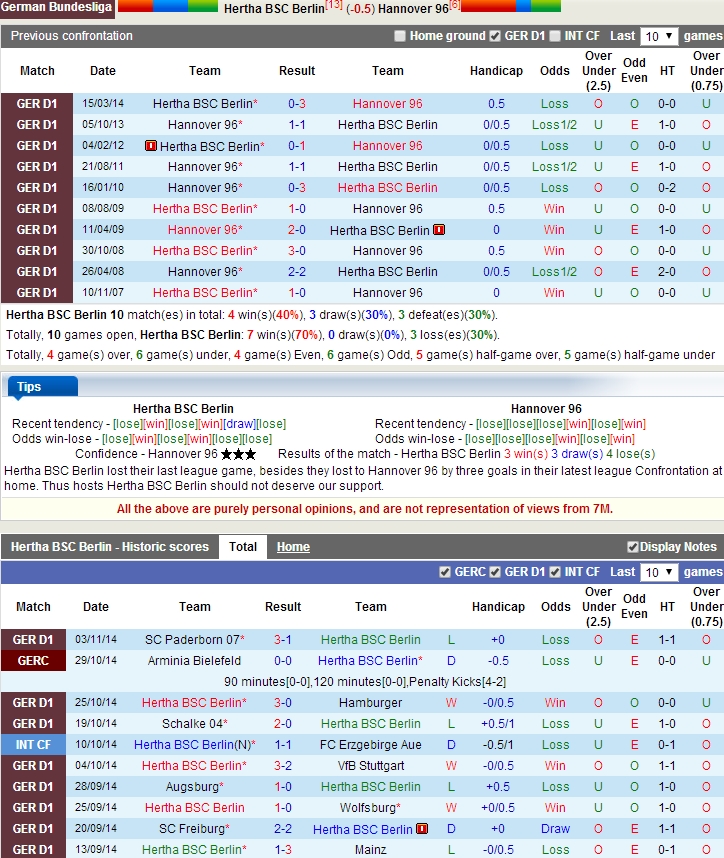Click German Bundesliga league label
The height and width of the screenshot is (858, 724).
[x=57, y=8]
